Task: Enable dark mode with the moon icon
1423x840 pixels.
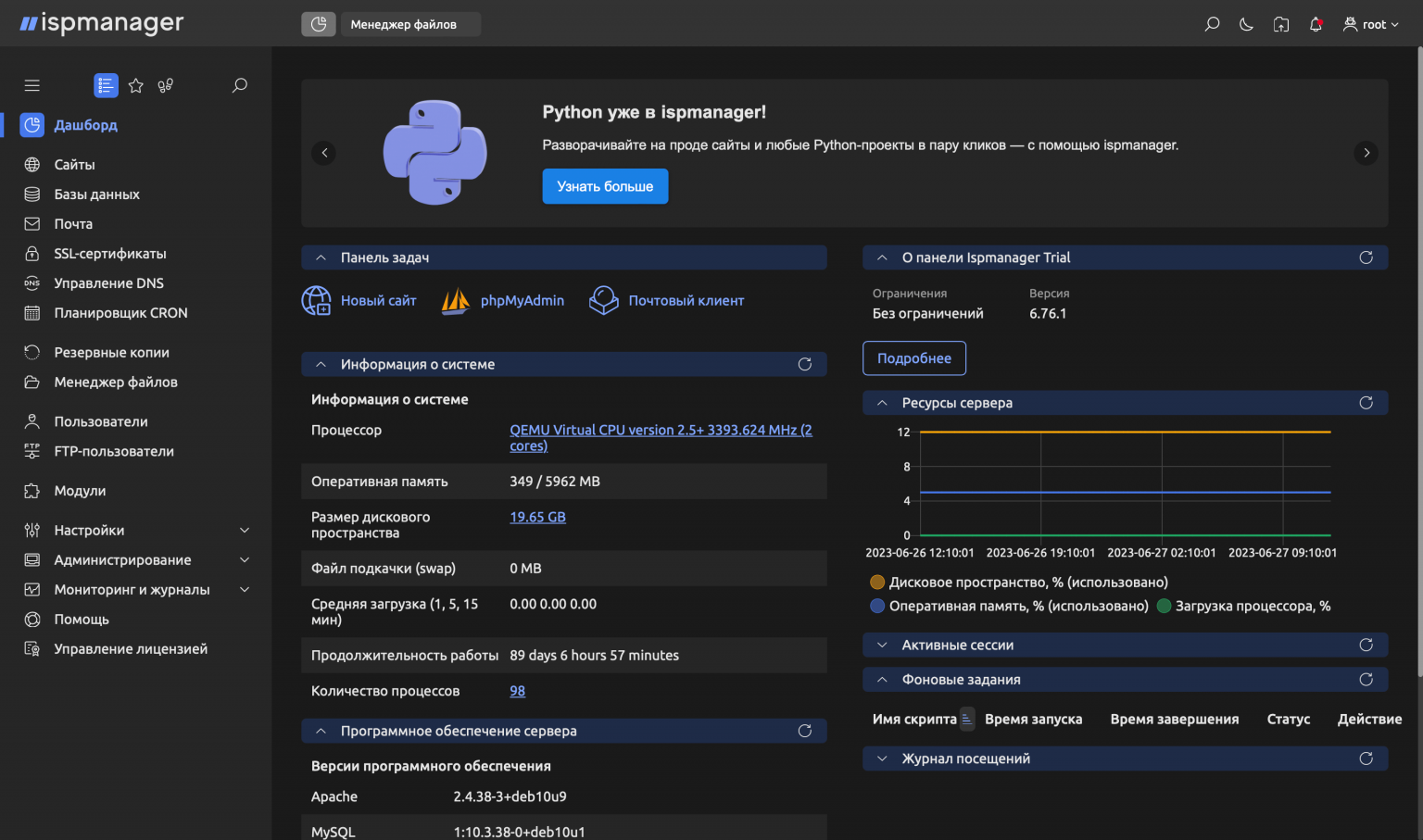Action: click(x=1245, y=24)
